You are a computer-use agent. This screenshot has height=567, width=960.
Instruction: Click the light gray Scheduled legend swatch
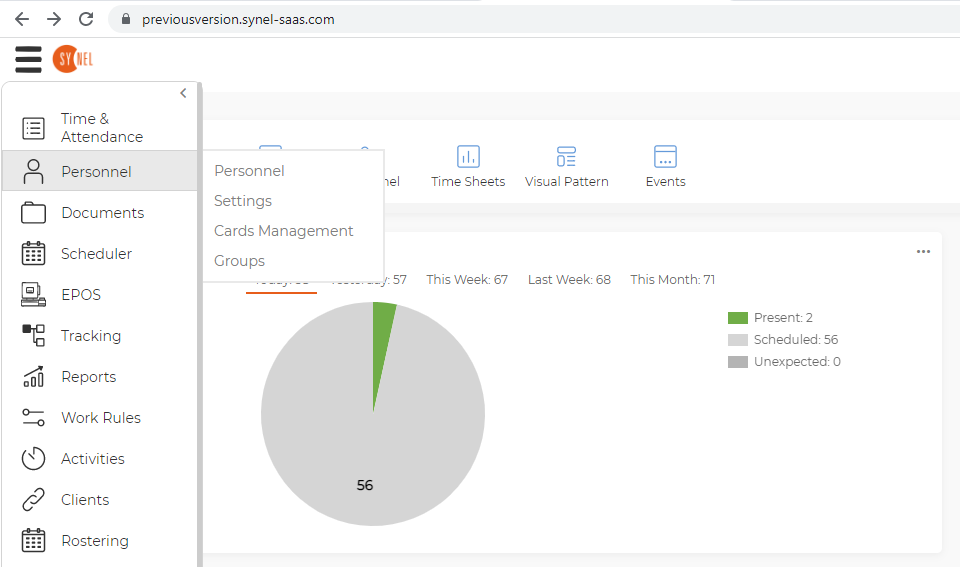pos(738,340)
